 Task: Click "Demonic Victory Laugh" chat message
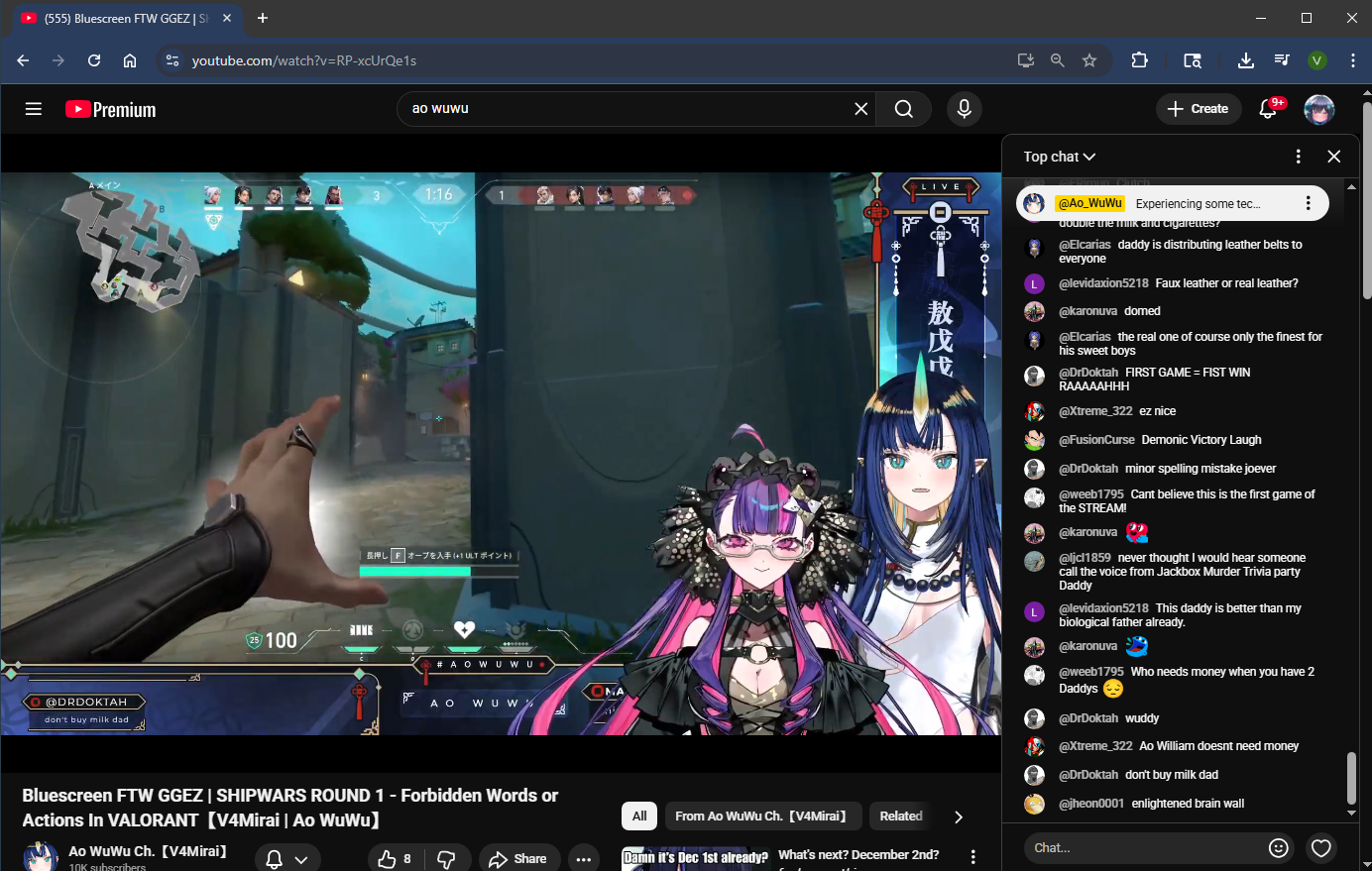click(1201, 440)
